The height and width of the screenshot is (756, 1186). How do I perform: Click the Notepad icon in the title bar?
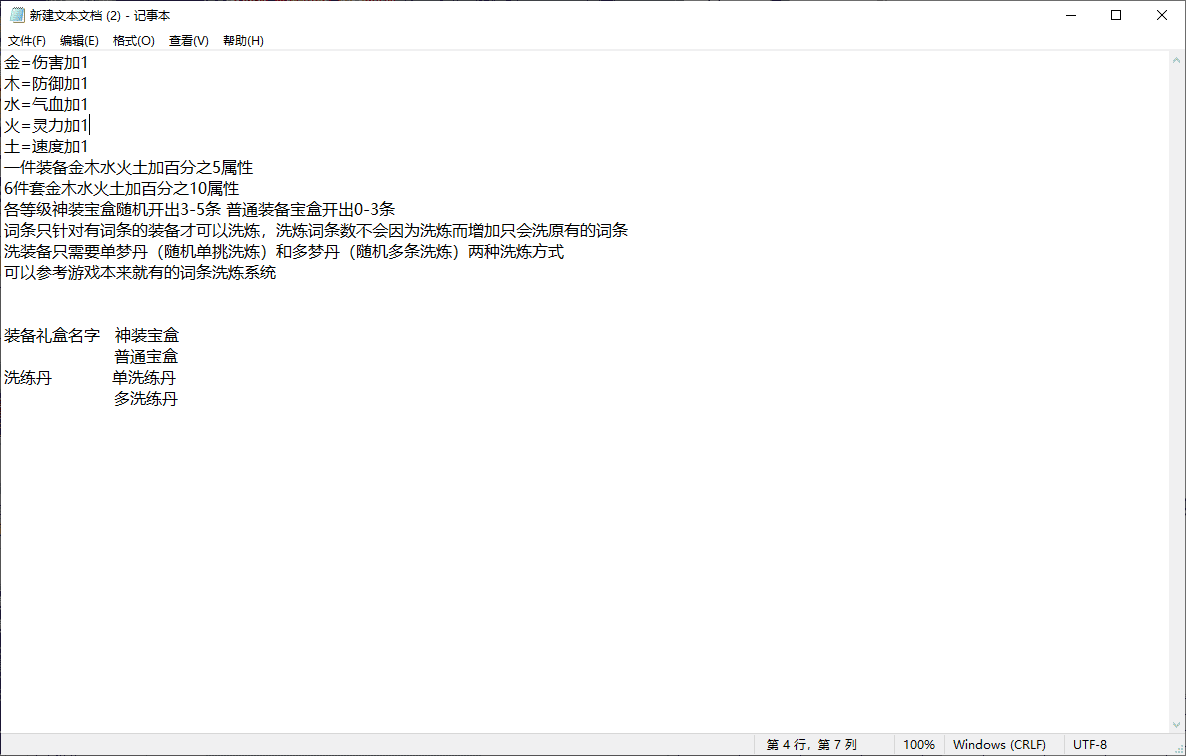pyautogui.click(x=17, y=15)
